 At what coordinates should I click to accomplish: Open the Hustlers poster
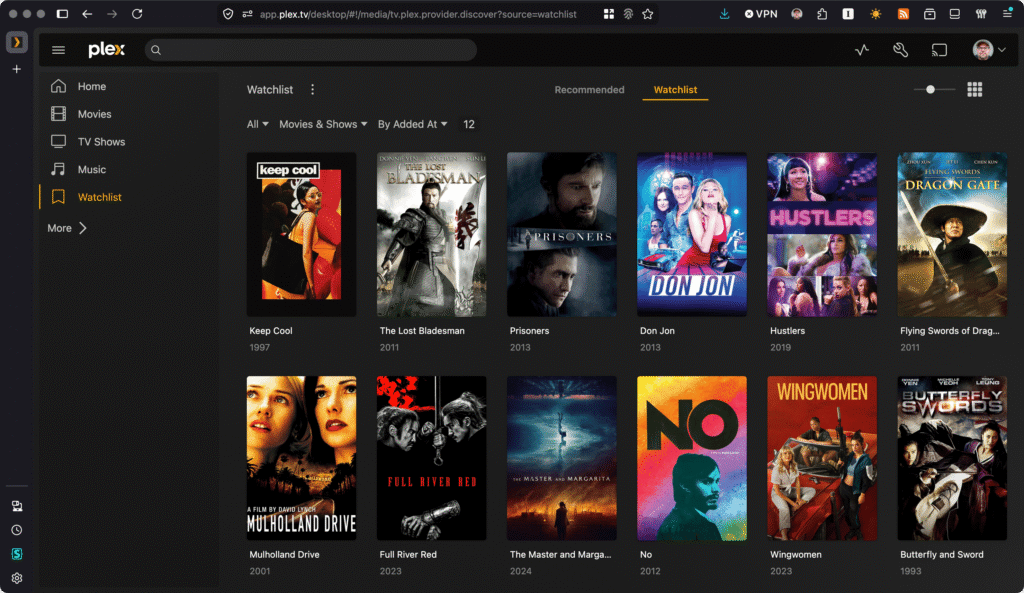pyautogui.click(x=822, y=234)
